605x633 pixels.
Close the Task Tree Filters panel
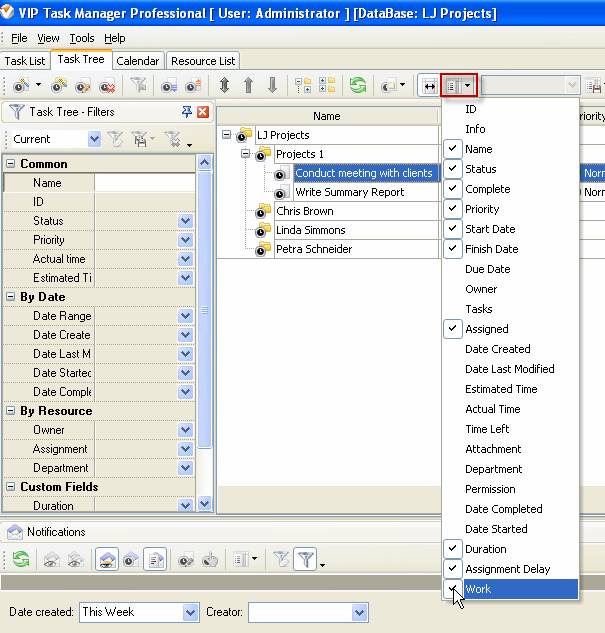(203, 112)
